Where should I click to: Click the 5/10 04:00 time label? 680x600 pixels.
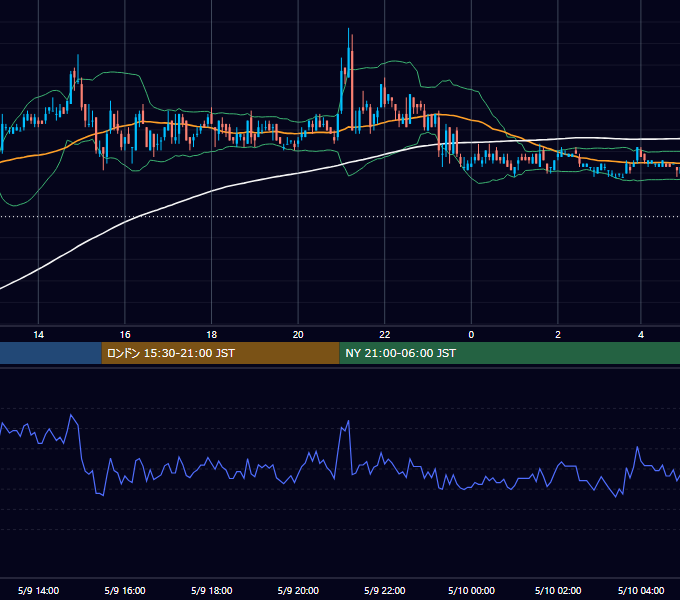tap(641, 590)
